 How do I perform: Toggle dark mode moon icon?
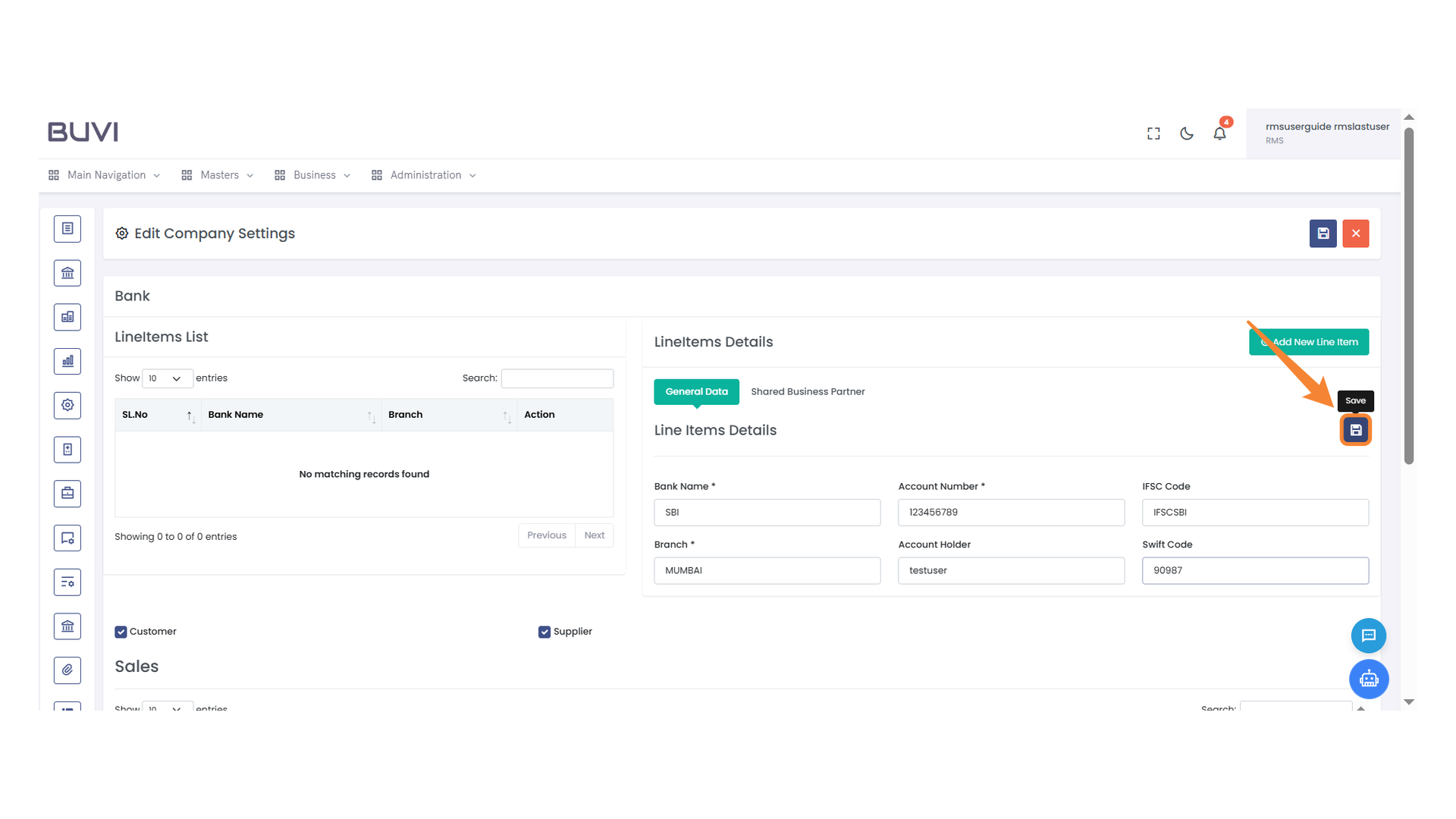coord(1187,133)
